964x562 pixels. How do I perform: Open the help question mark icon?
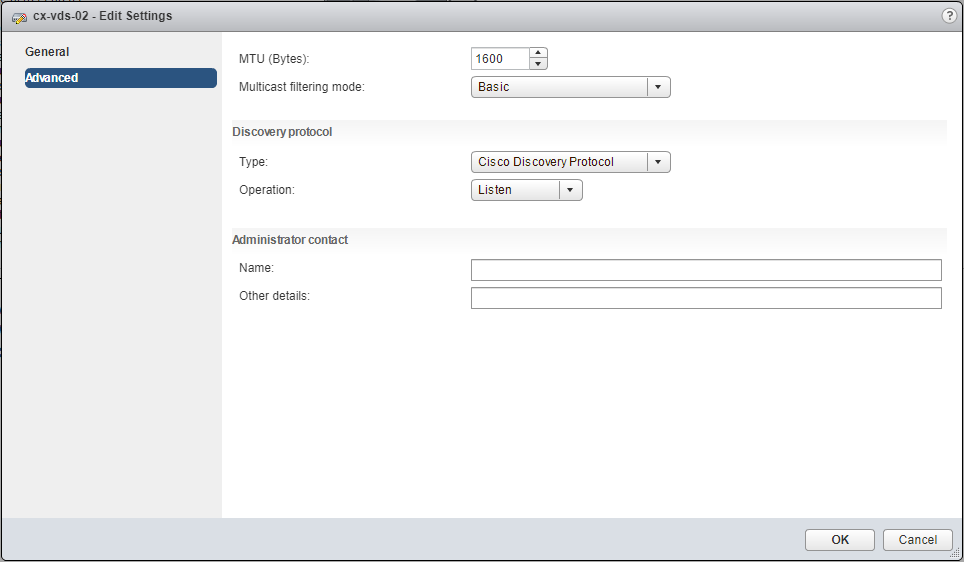[x=949, y=16]
